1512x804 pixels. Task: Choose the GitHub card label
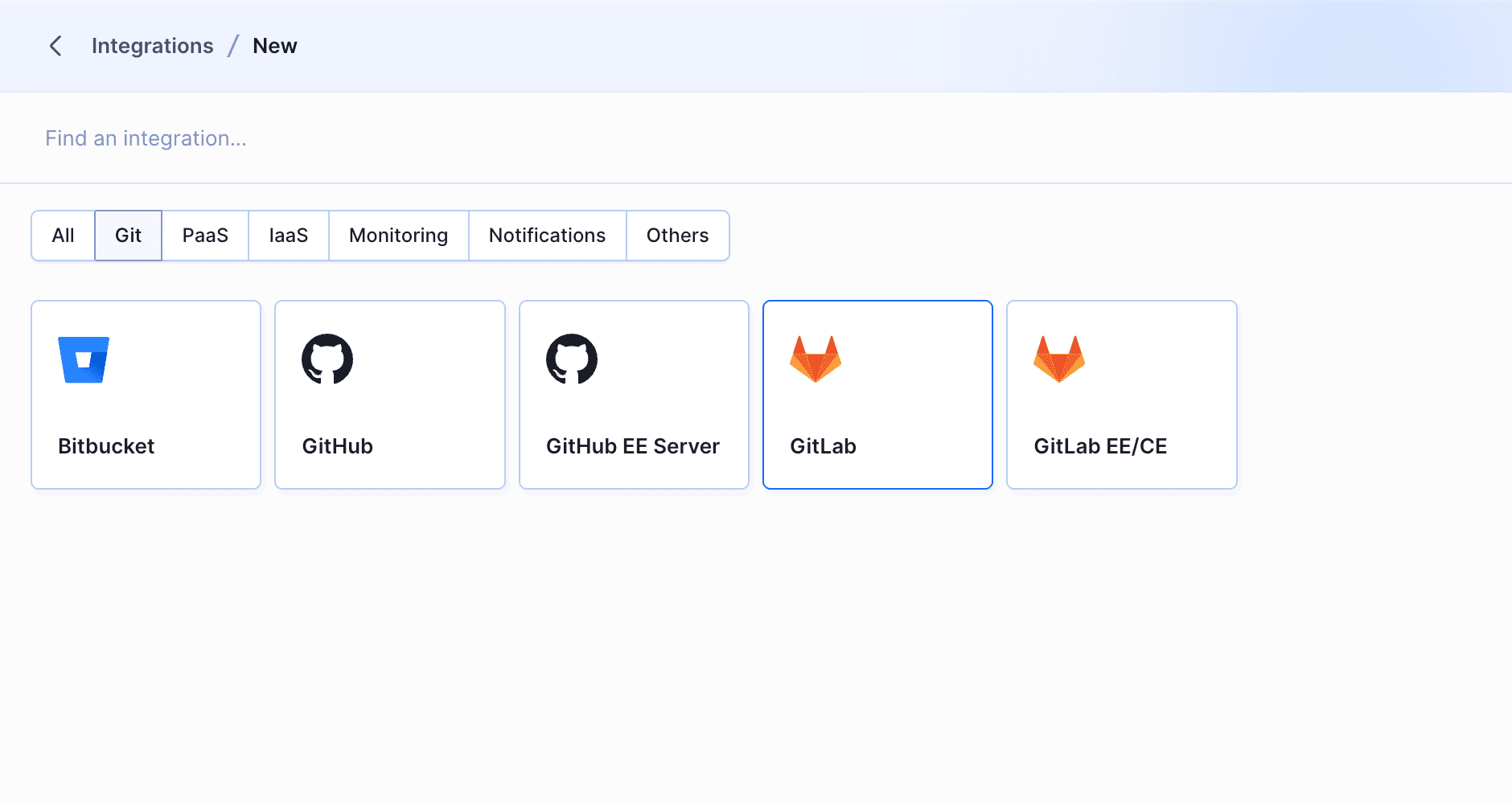click(338, 446)
